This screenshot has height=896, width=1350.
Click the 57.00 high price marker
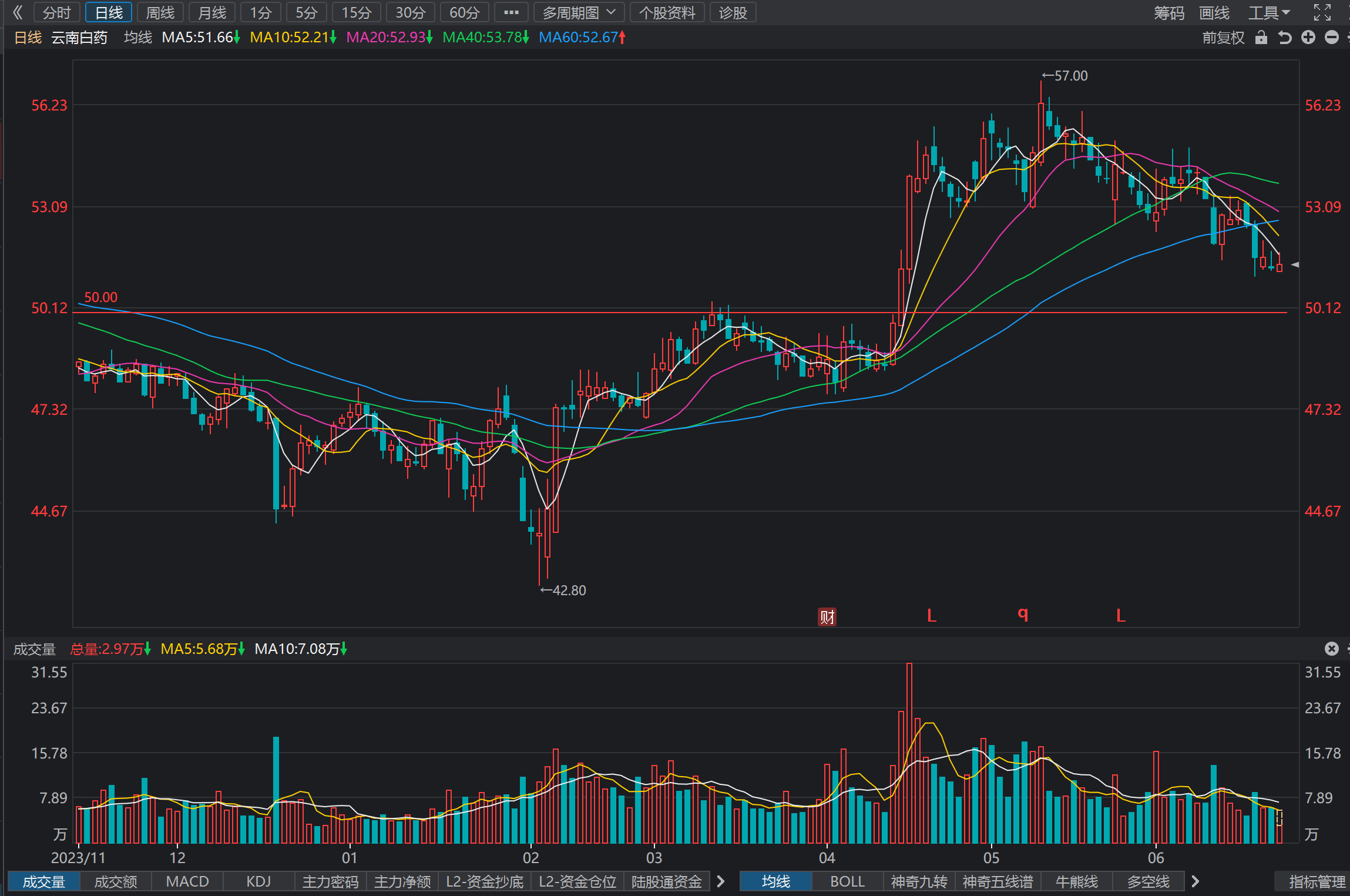click(1065, 76)
